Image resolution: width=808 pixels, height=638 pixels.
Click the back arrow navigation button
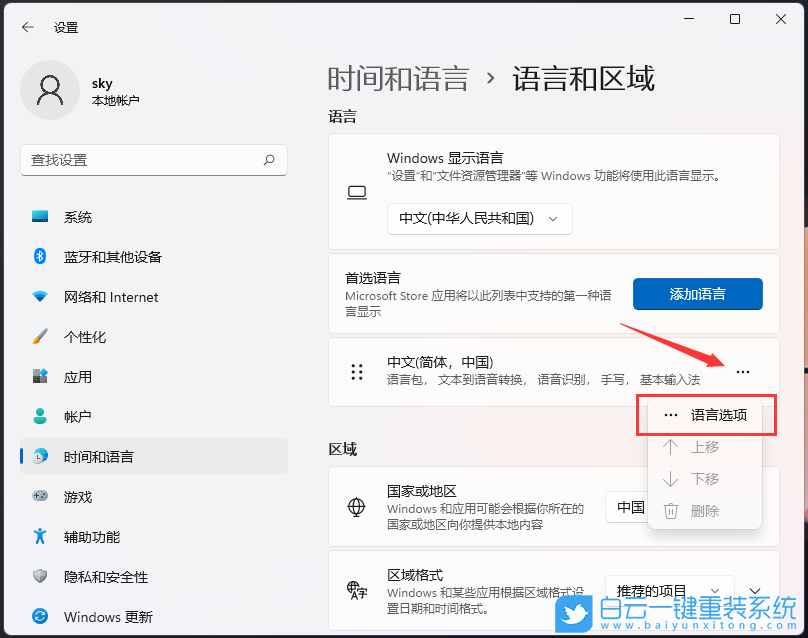(x=27, y=27)
